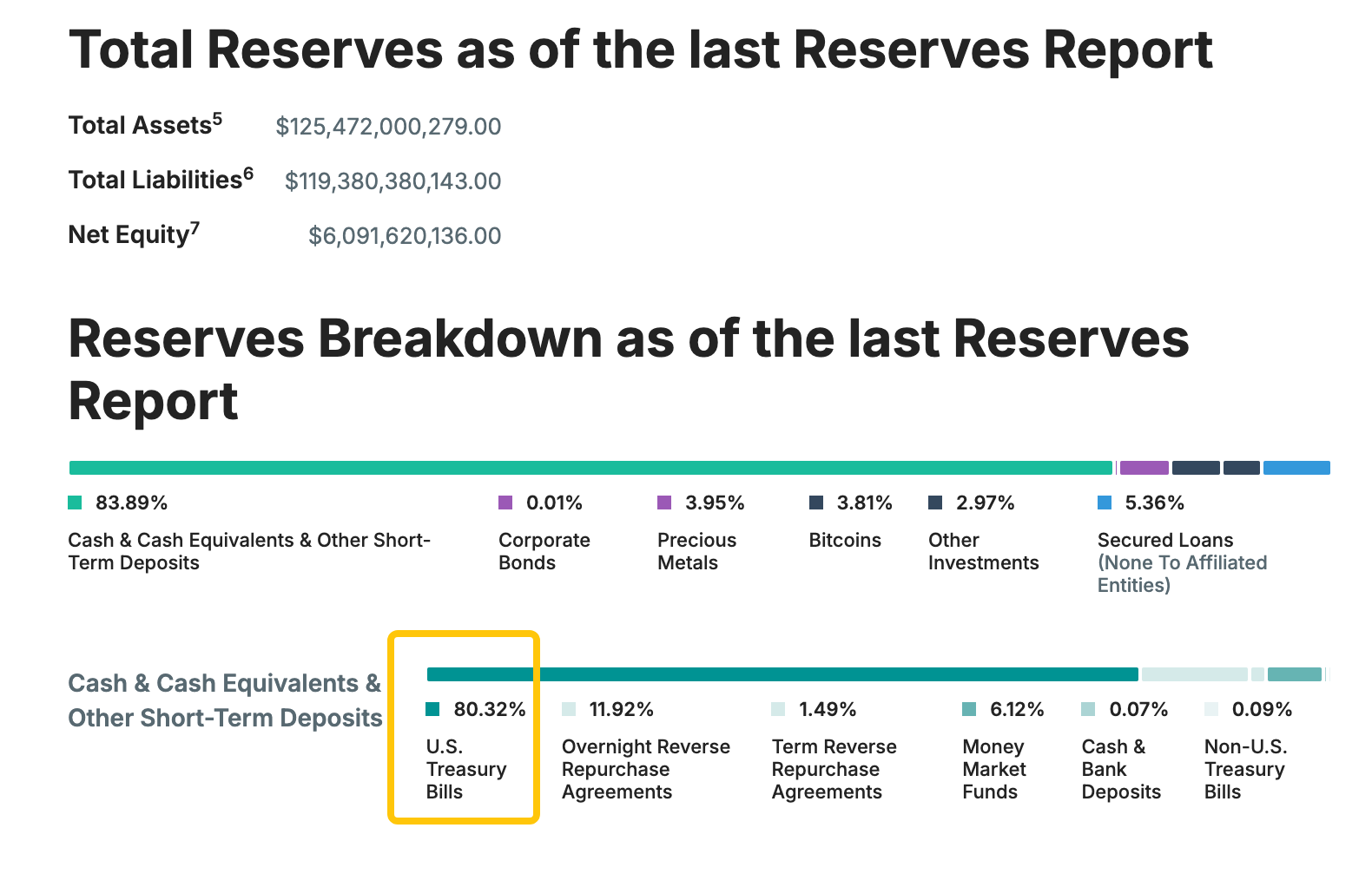This screenshot has height=887, width=1372.
Task: Click the pale swatch beside 1.49%
Action: point(778,709)
